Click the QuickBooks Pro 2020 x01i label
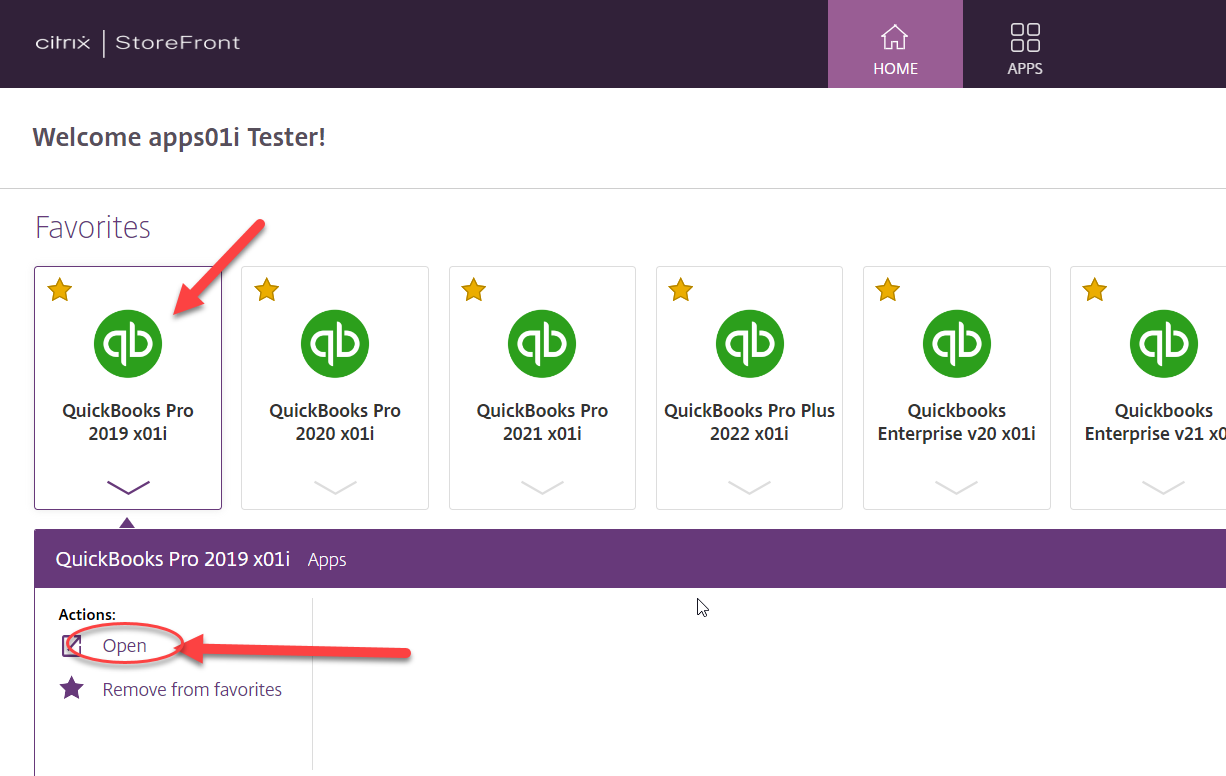The image size is (1226, 776). (x=335, y=422)
